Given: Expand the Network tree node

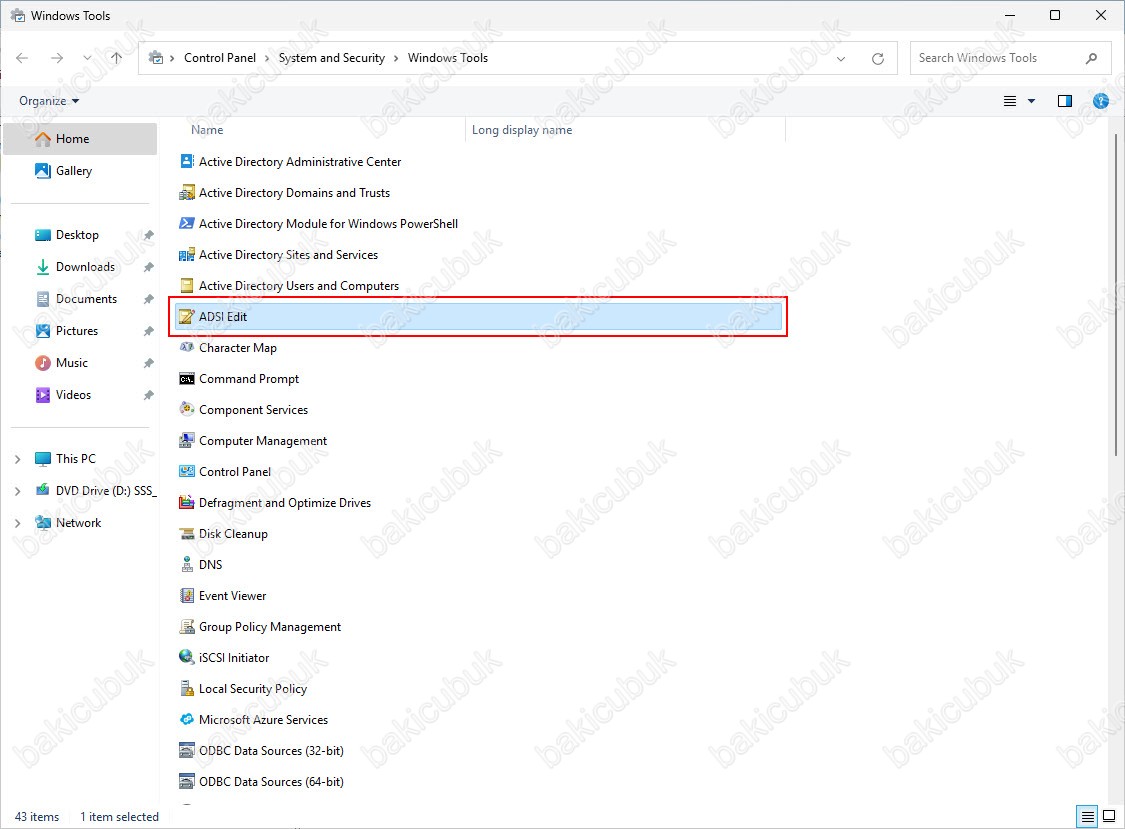Looking at the screenshot, I should coord(18,523).
